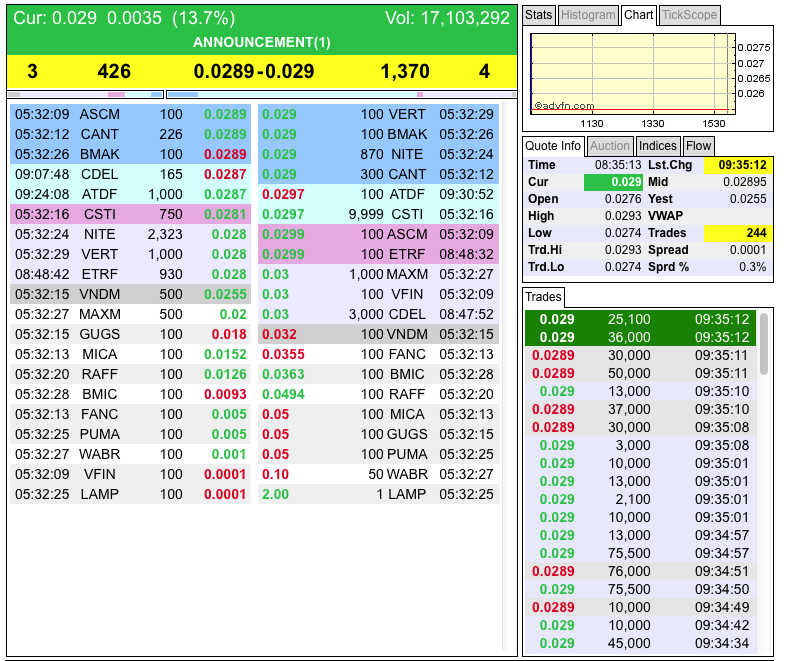Select the RAFF ask at 0.0494

tap(378, 394)
